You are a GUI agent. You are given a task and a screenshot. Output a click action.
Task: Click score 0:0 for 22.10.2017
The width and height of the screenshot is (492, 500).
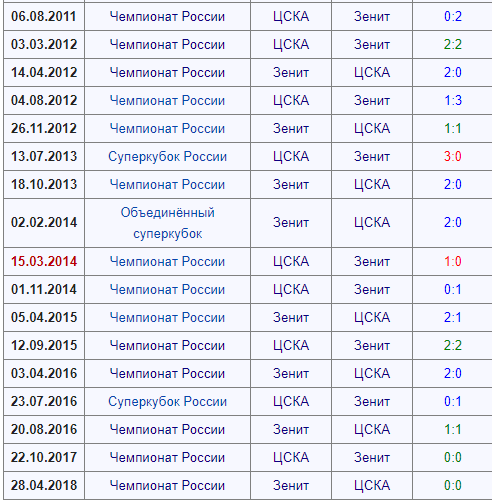453,457
